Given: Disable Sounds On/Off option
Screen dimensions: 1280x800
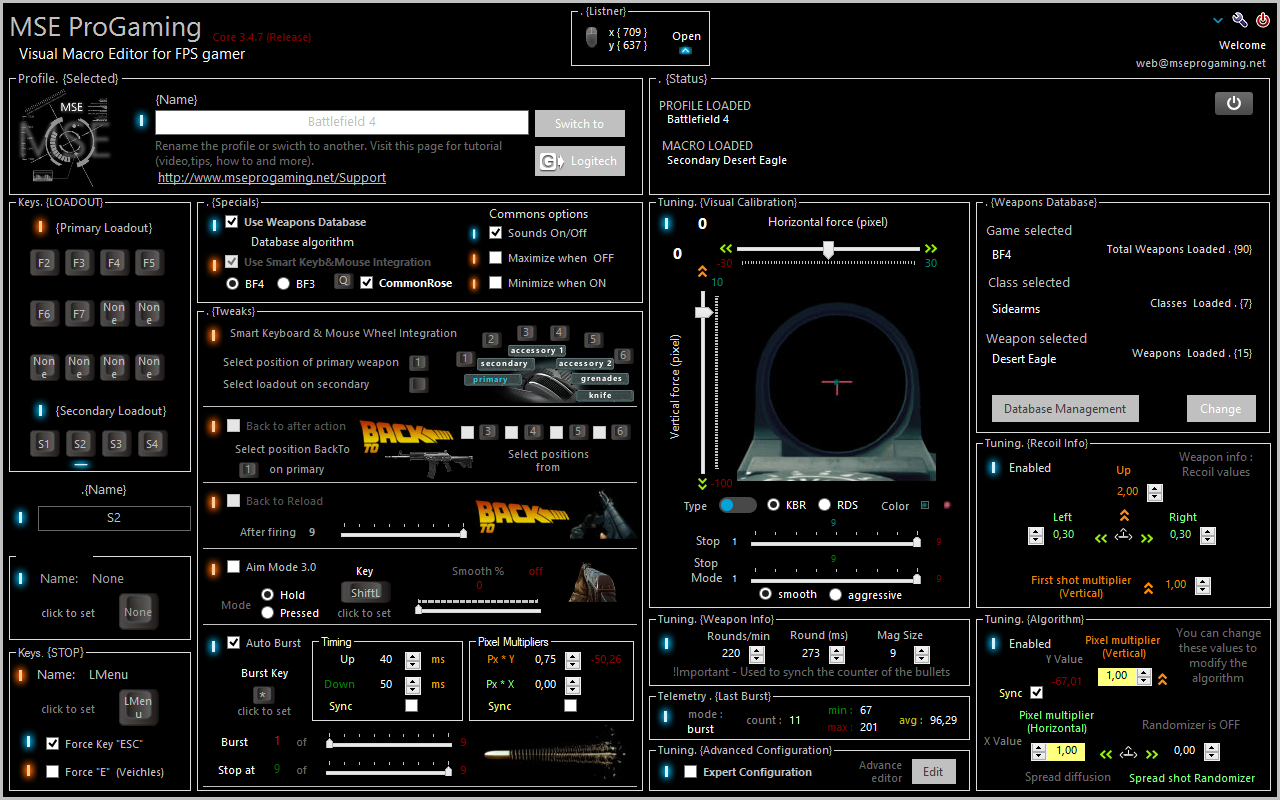Looking at the screenshot, I should tap(496, 233).
